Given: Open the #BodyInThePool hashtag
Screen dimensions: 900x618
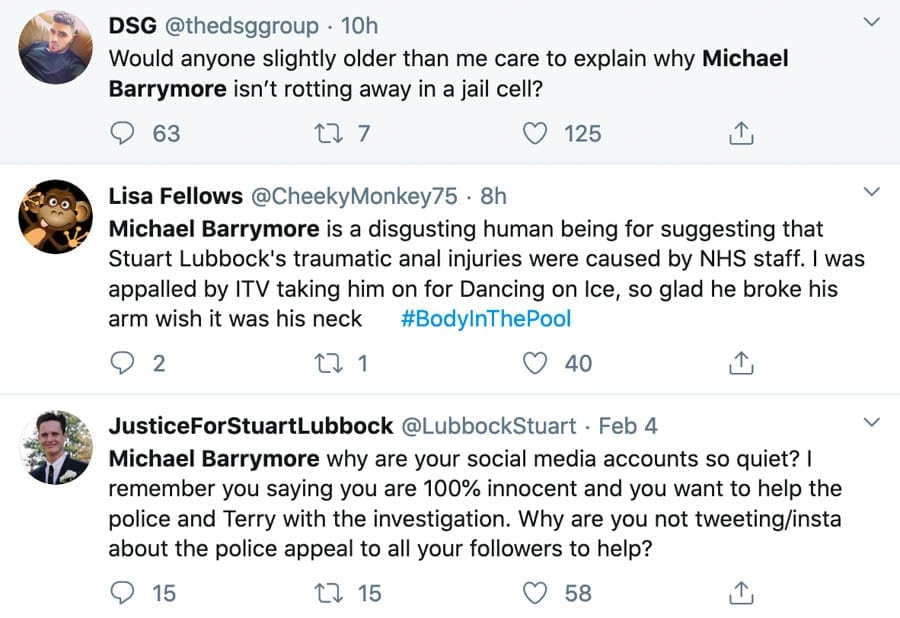Looking at the screenshot, I should (485, 319).
